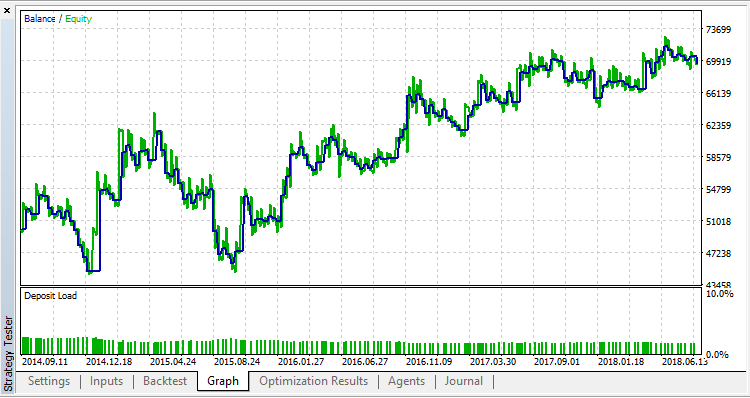The image size is (750, 398).
Task: Open the Optimization Results tab
Action: click(x=314, y=381)
